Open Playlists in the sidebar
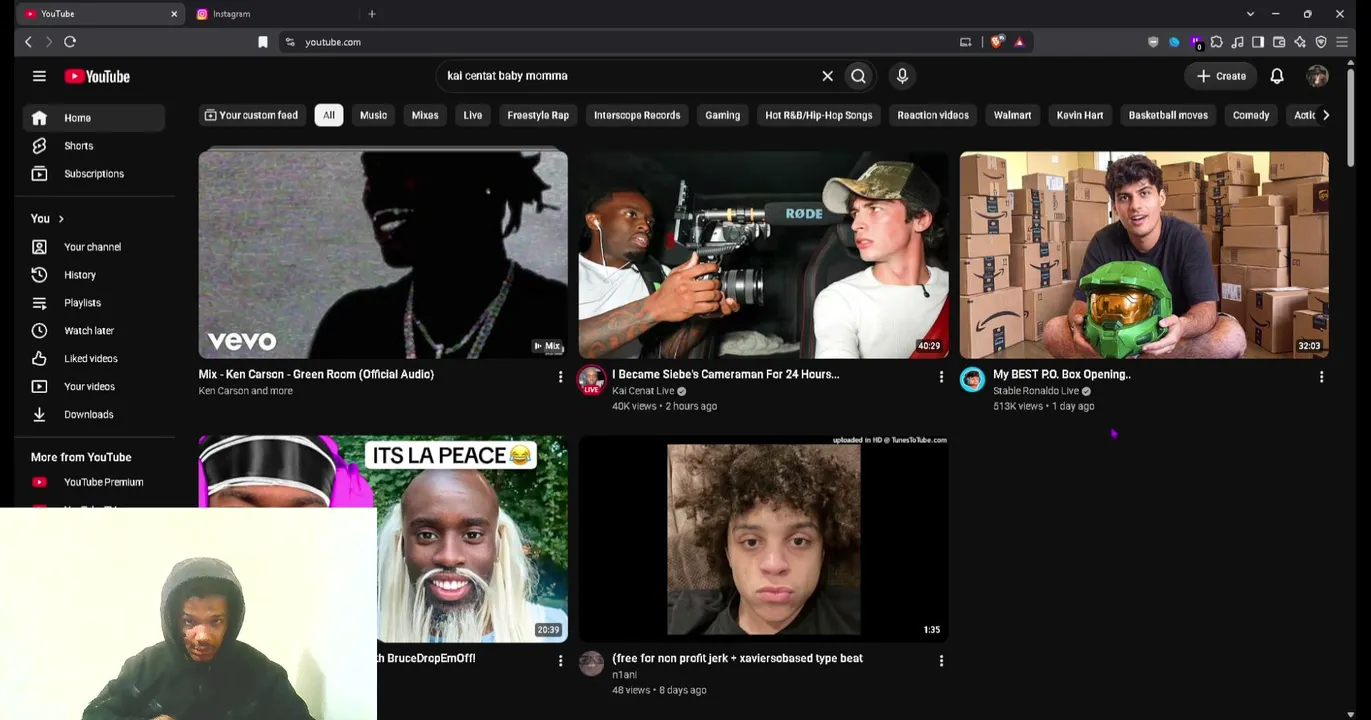 click(x=94, y=303)
